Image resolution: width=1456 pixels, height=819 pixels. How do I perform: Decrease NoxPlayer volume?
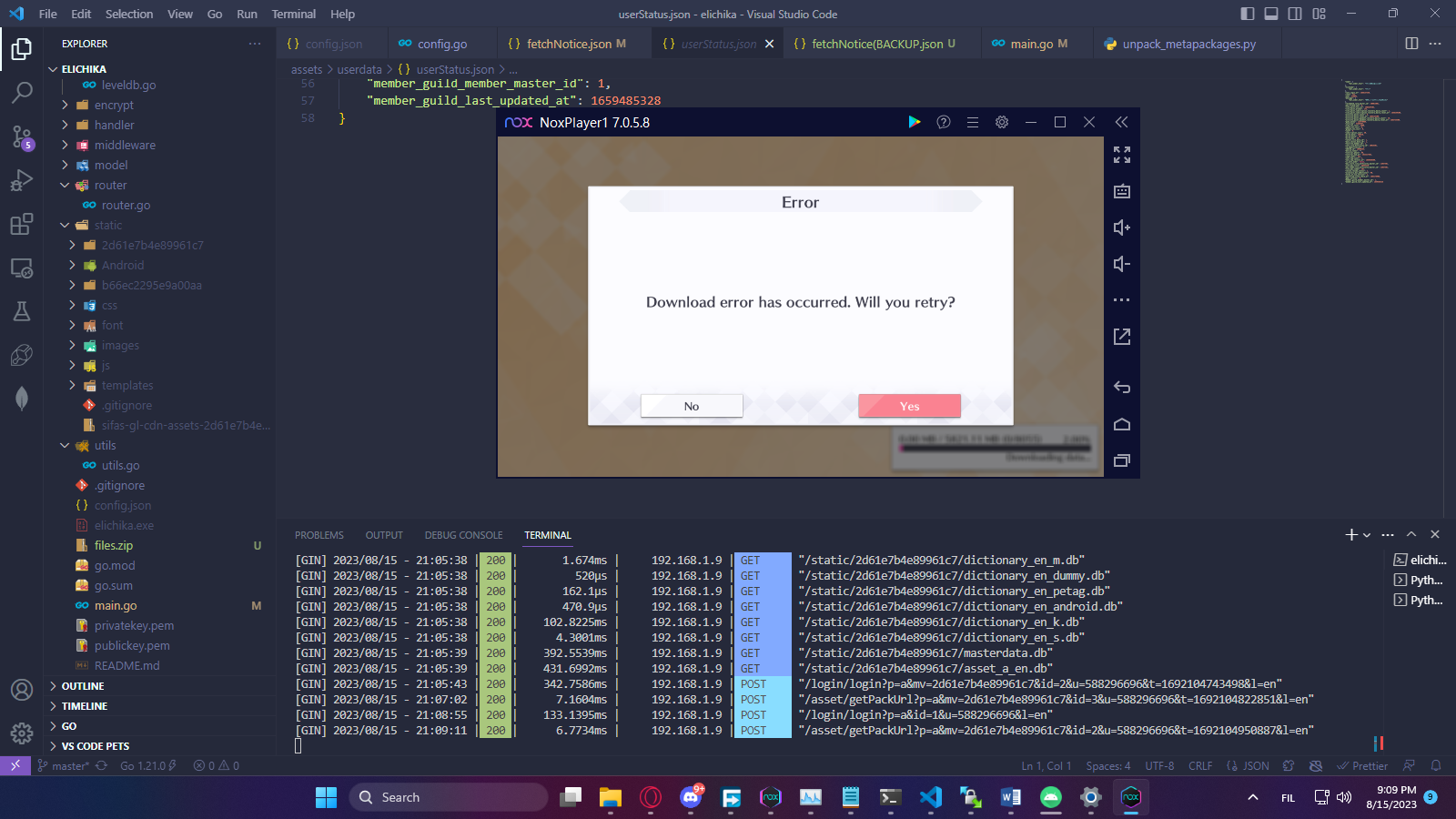[1121, 264]
